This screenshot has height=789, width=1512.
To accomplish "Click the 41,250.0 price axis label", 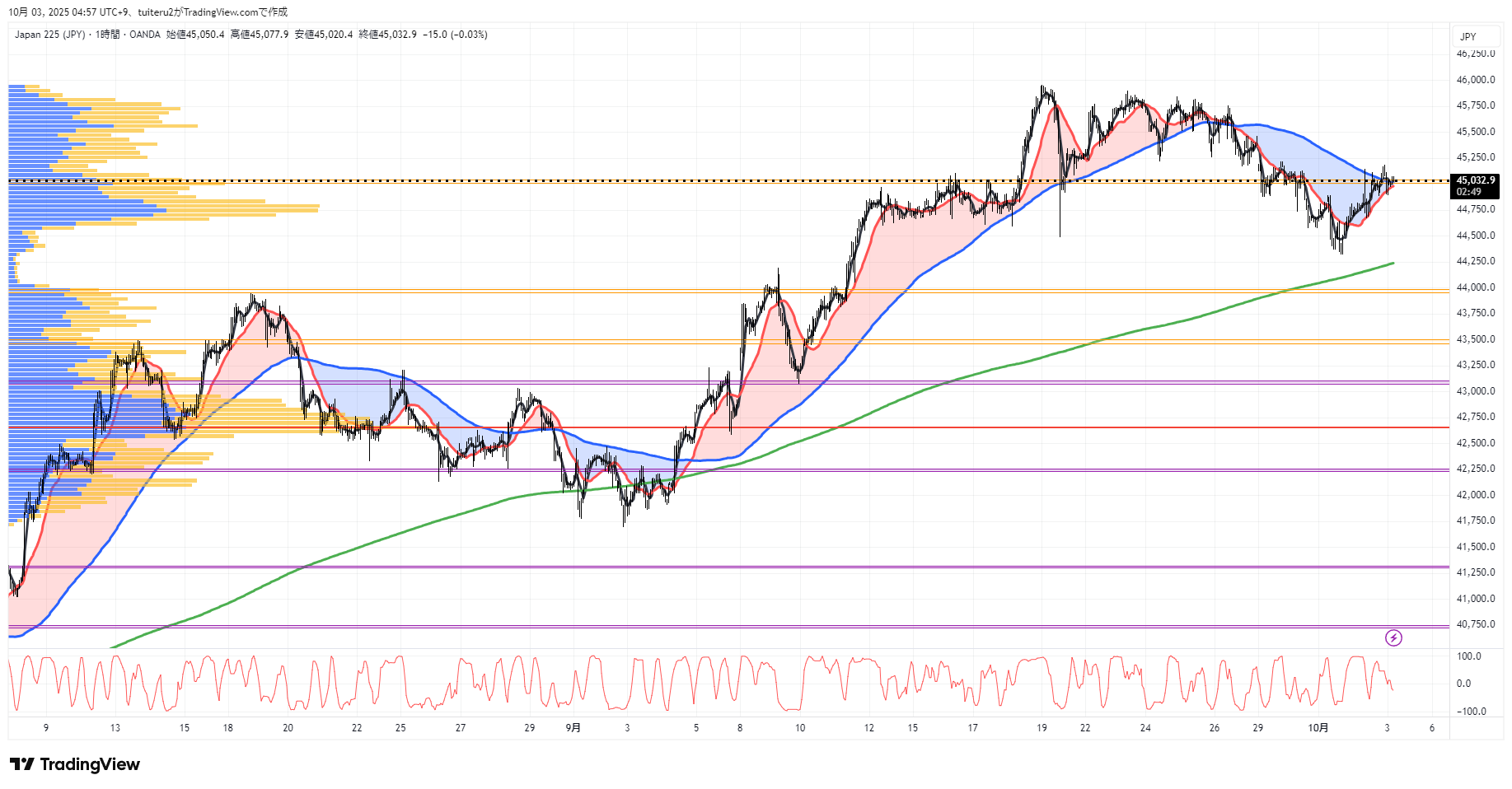I will [1475, 572].
